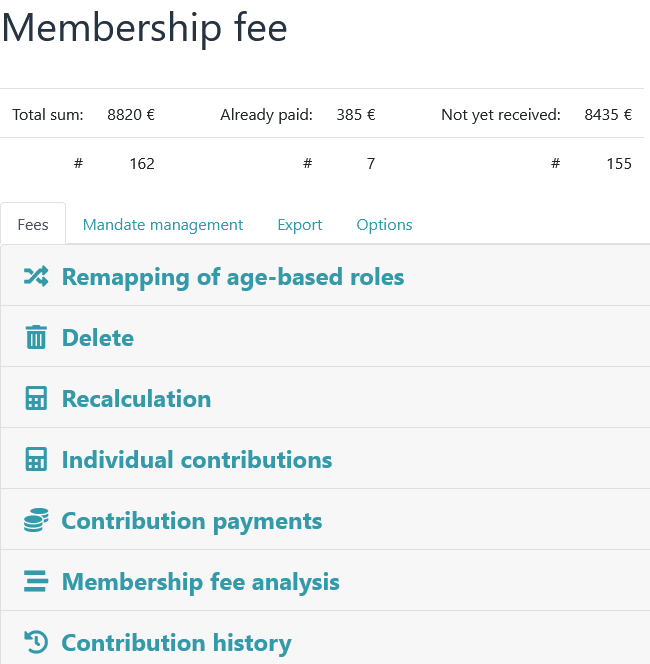Open the Recalculation accordion panel

click(x=136, y=399)
